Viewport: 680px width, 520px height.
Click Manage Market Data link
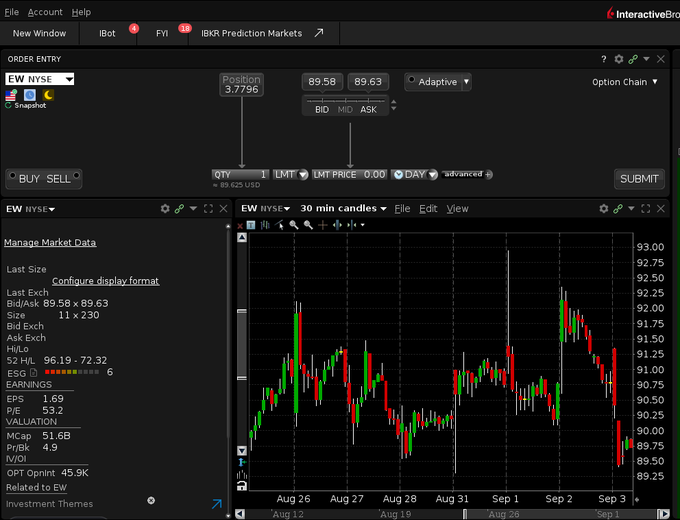pos(50,242)
